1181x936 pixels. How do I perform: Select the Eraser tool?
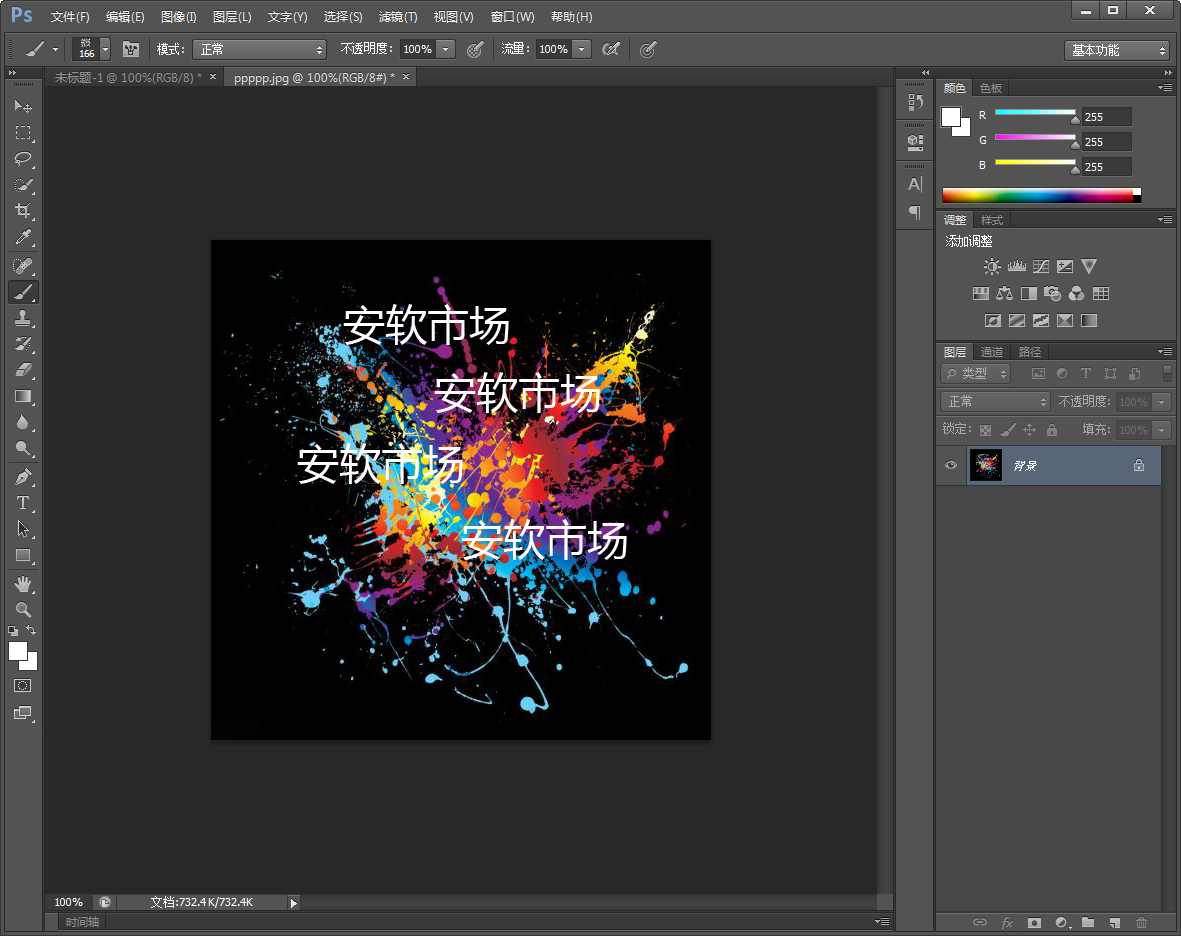click(23, 370)
